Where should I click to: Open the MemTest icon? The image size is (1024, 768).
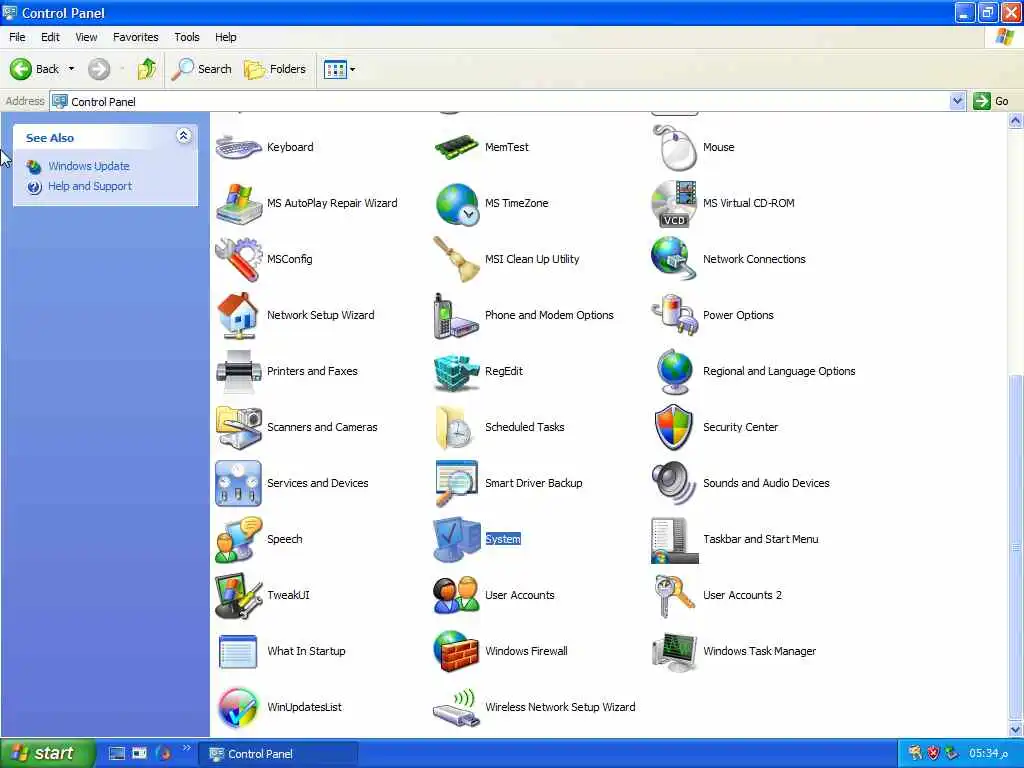pos(456,147)
